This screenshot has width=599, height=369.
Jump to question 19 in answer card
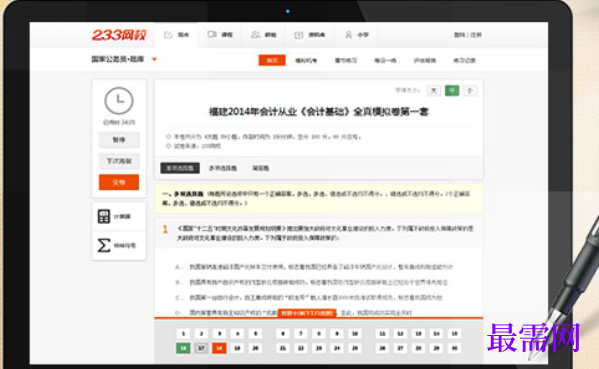pos(237,348)
